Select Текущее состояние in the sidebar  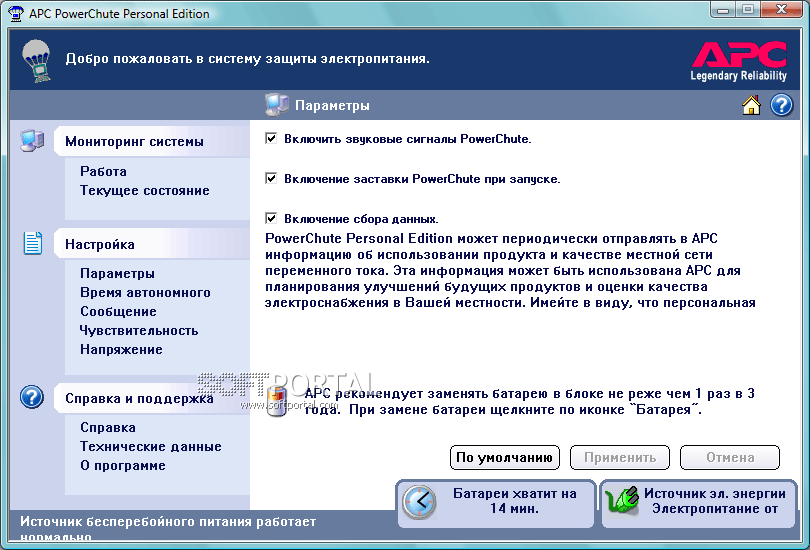point(145,190)
